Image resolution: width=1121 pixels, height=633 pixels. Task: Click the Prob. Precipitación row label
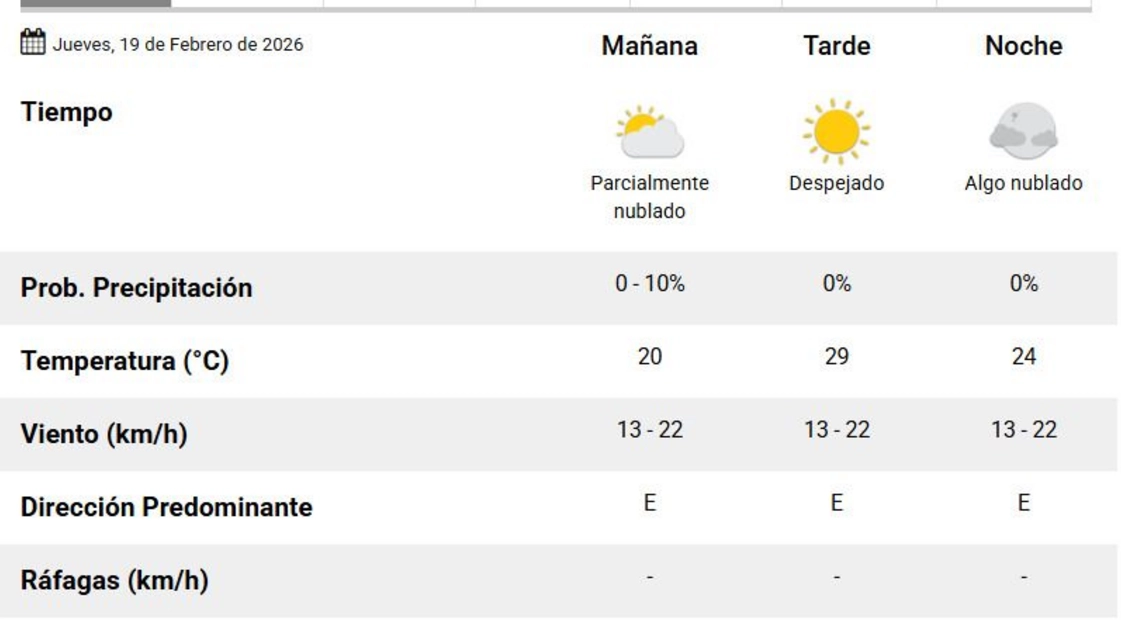(x=136, y=288)
